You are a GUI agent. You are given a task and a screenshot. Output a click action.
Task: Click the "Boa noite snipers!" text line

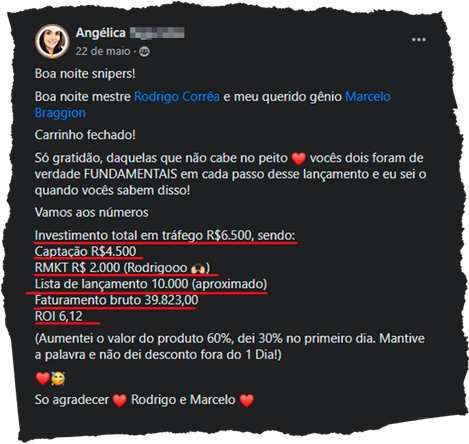pyautogui.click(x=85, y=74)
